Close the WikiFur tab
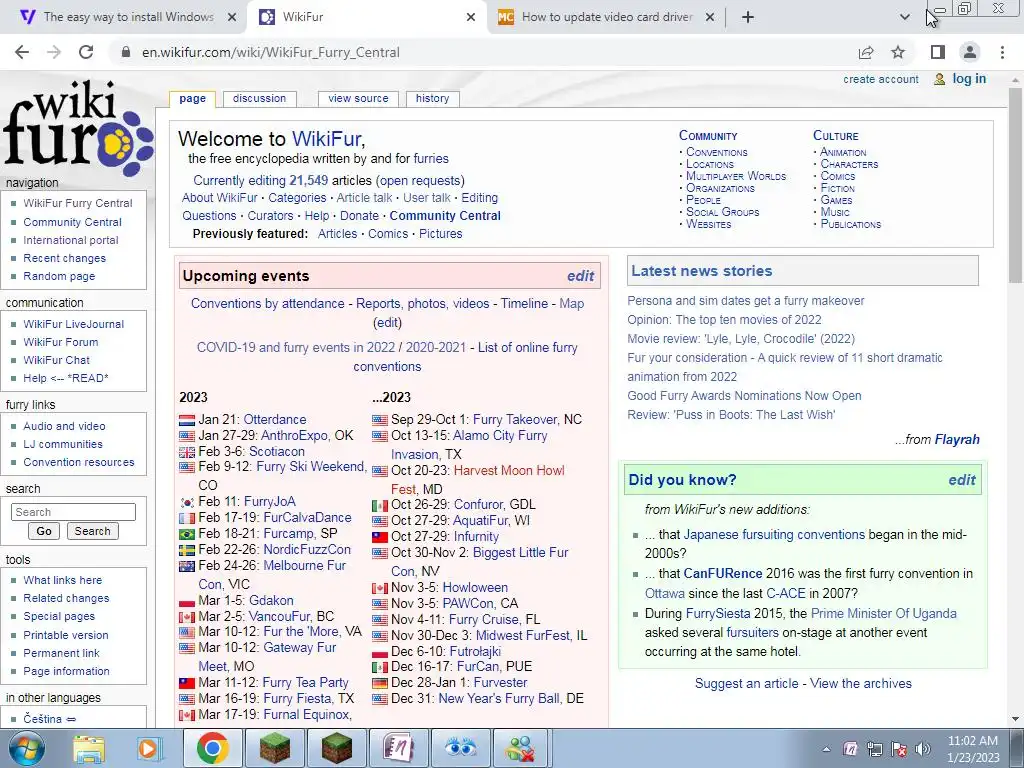 [x=471, y=17]
